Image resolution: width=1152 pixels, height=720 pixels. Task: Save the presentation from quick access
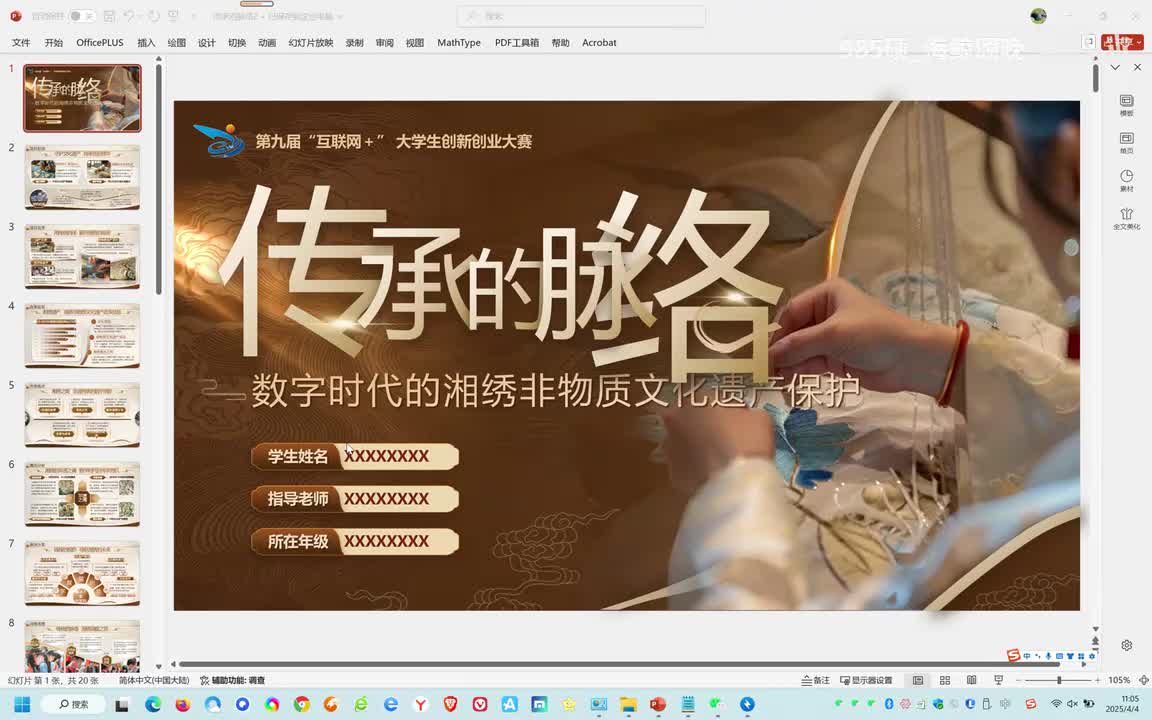point(109,15)
